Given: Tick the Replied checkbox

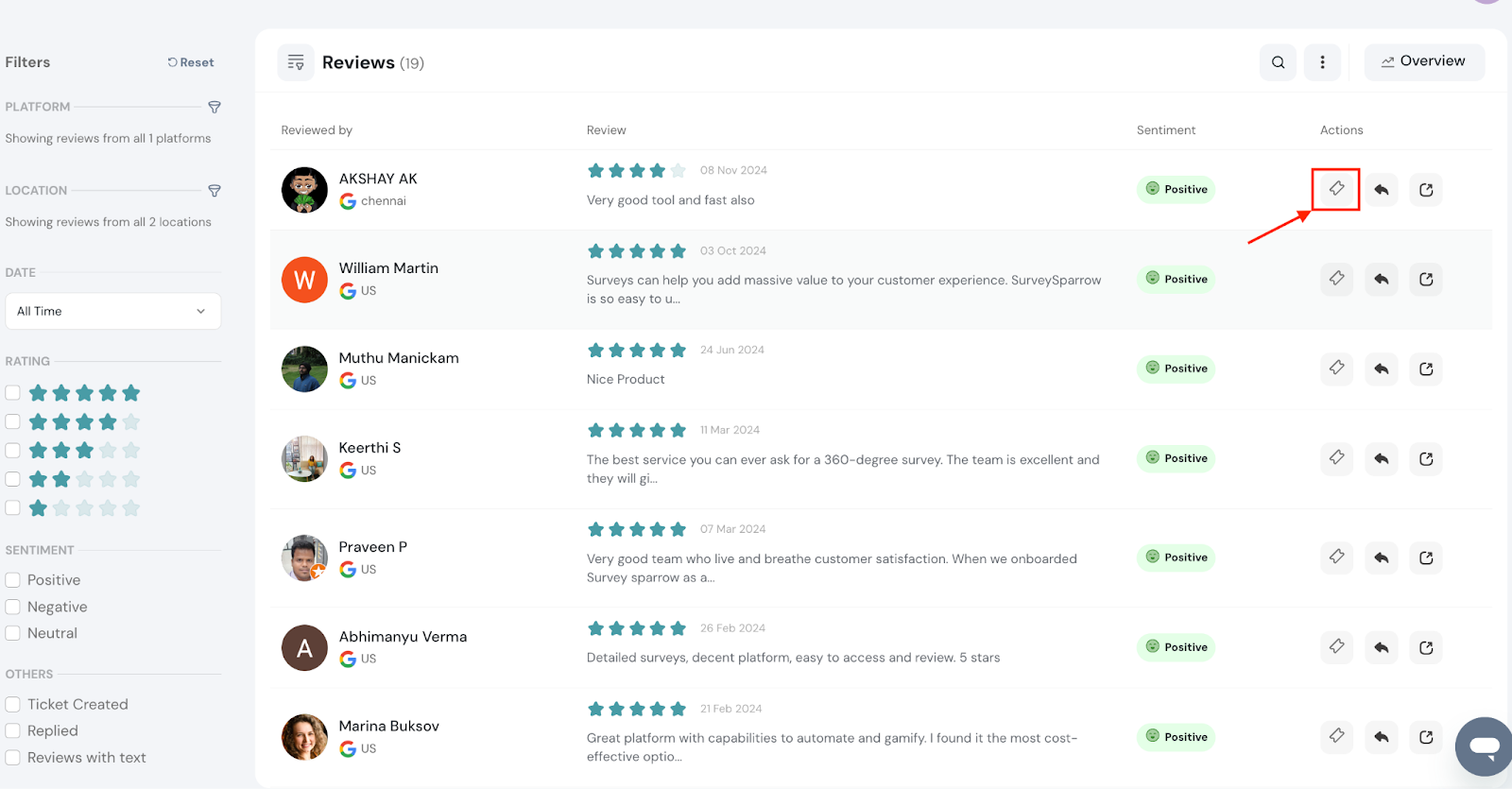Looking at the screenshot, I should tap(13, 730).
